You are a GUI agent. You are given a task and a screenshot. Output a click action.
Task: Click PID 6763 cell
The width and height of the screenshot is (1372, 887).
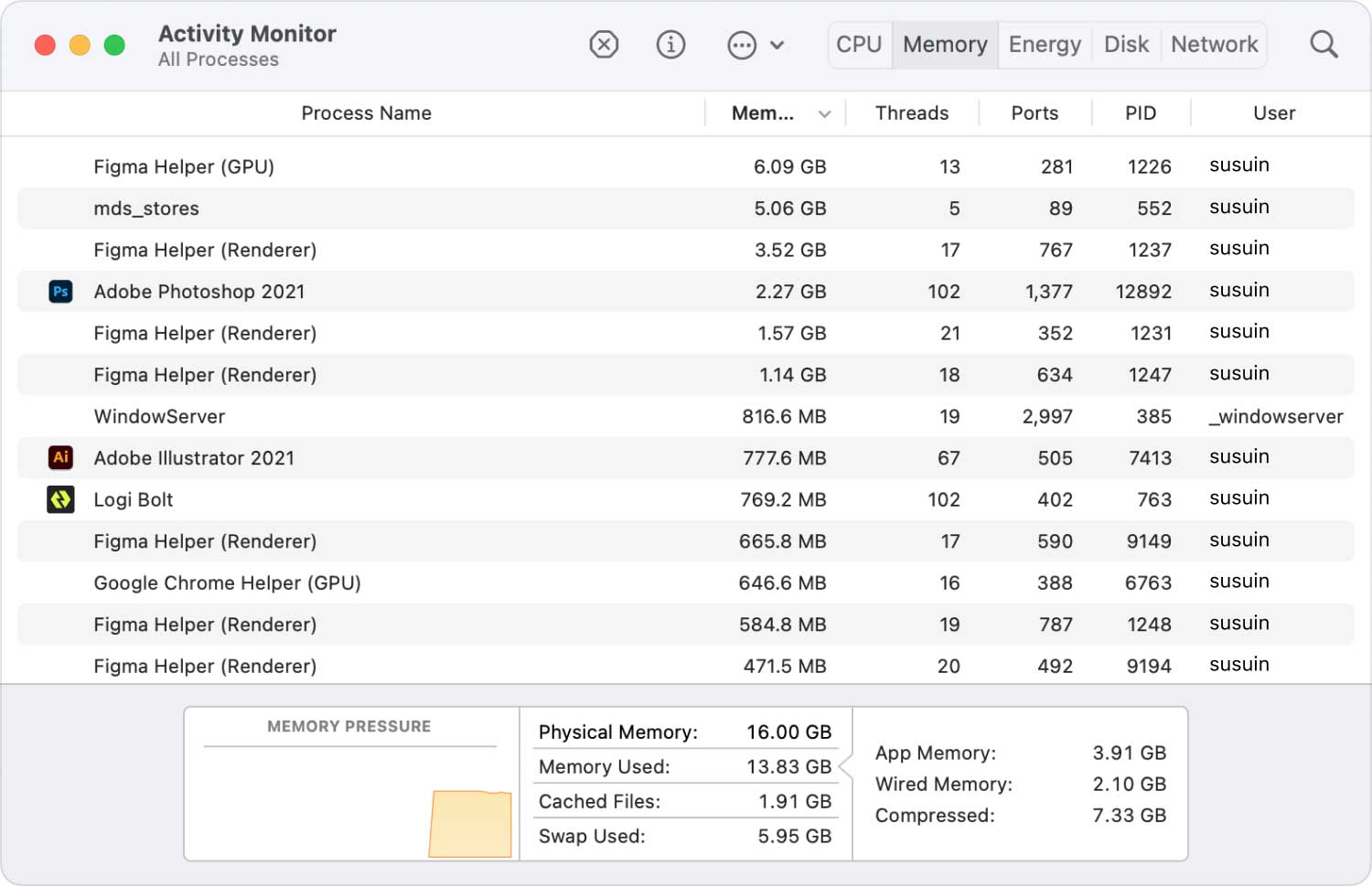(x=1148, y=582)
